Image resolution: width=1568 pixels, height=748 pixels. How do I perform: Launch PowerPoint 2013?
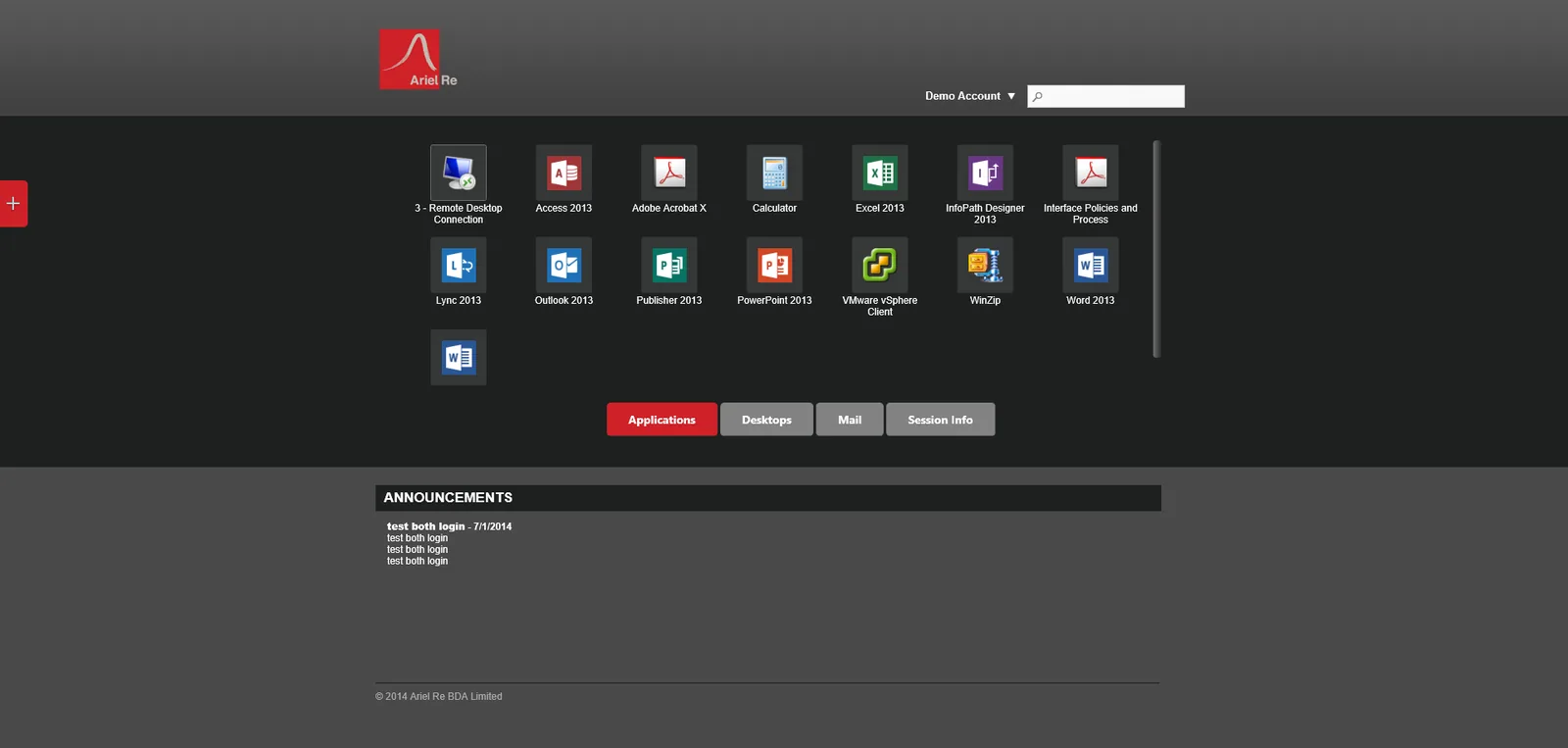point(774,266)
